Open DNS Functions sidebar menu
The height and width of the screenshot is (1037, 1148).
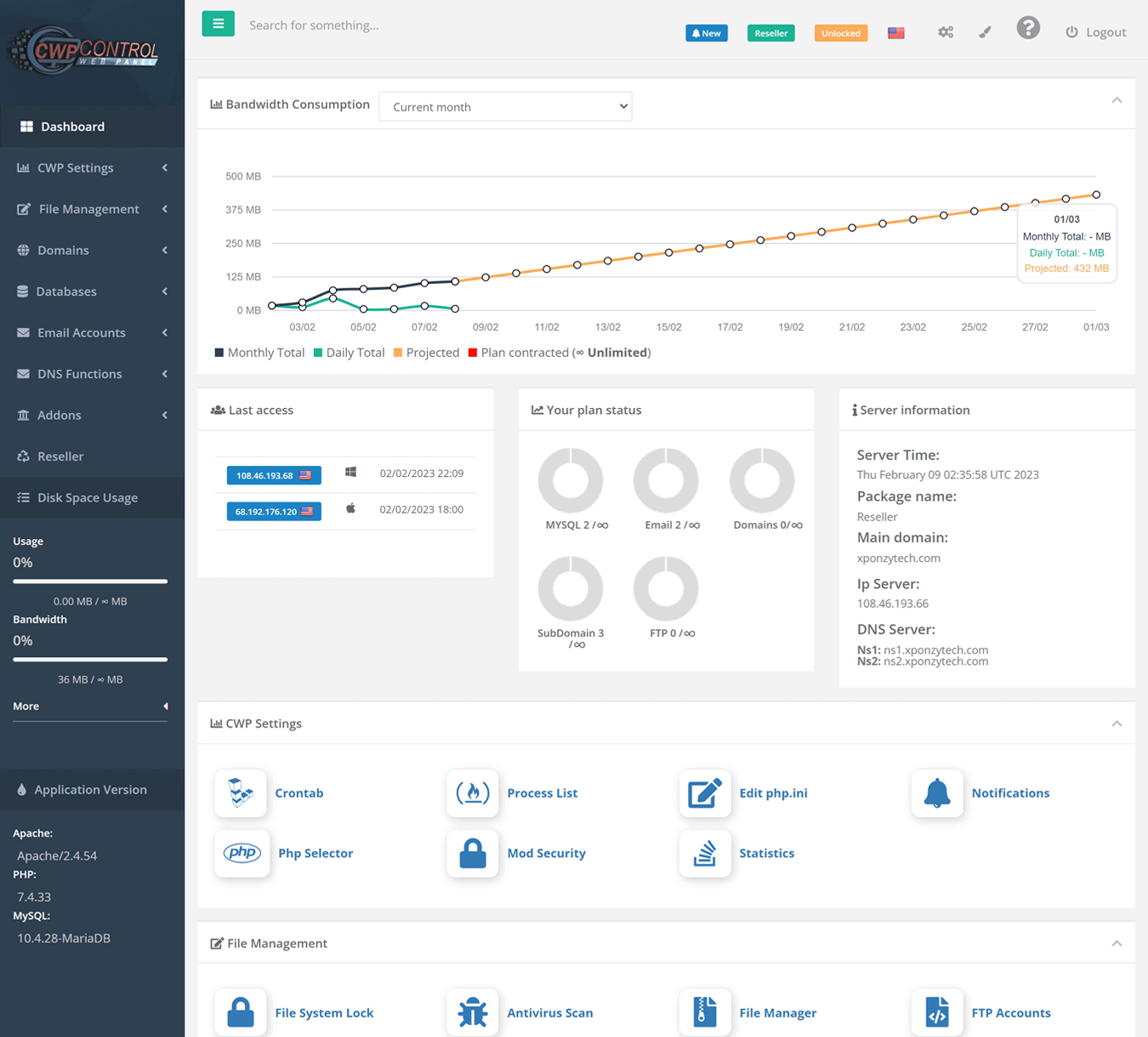[x=92, y=374]
